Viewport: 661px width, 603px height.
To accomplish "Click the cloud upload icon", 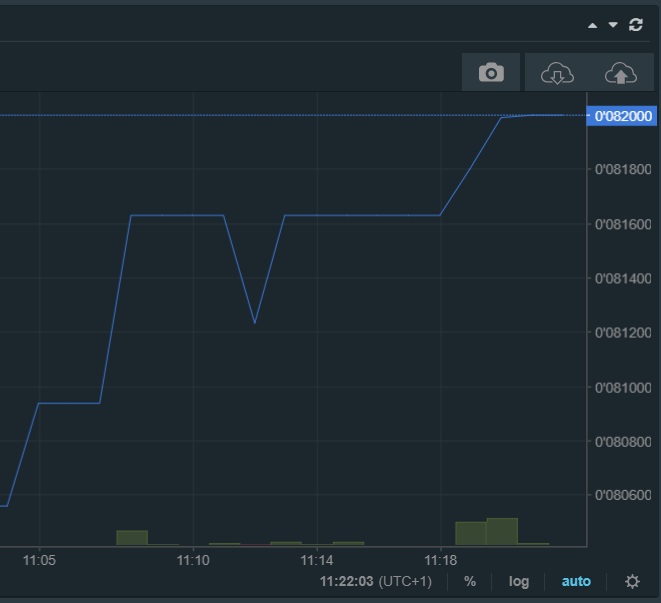I will 621,73.
